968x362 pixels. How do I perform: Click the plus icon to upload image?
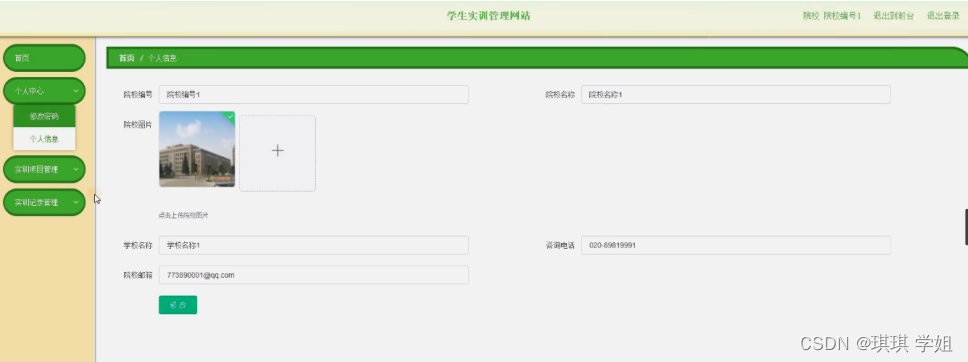tap(278, 151)
